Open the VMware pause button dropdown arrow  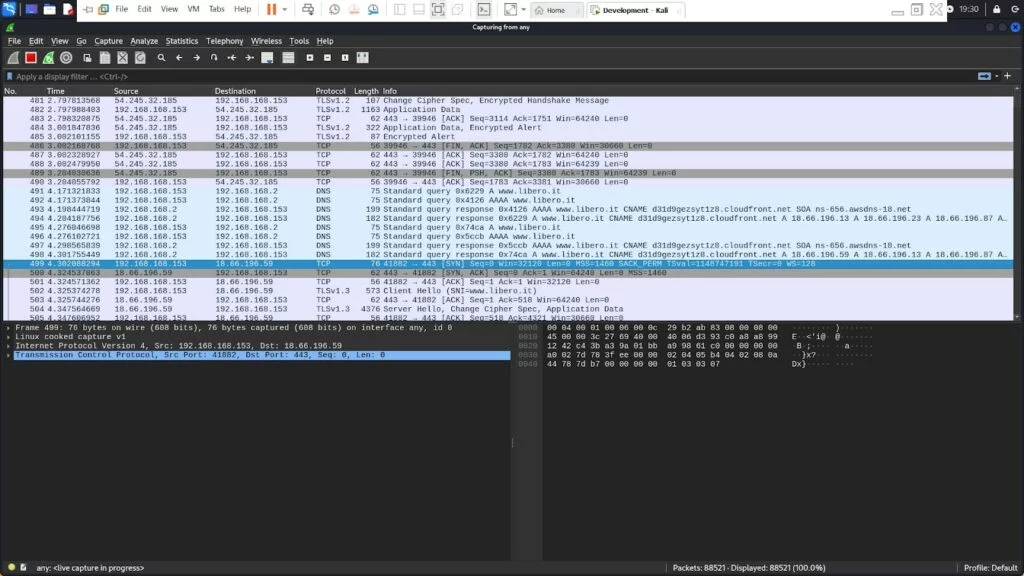pos(284,9)
